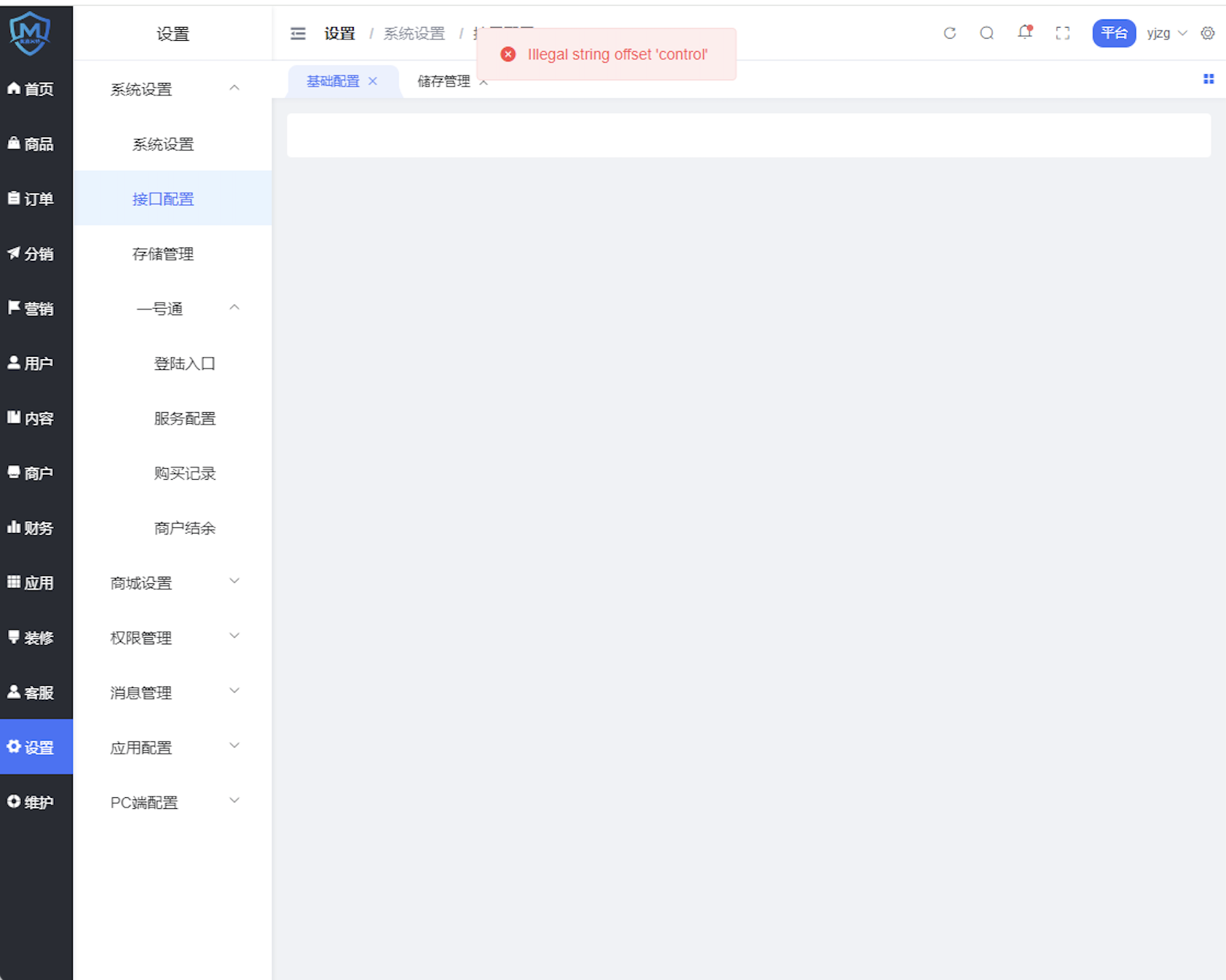Click the 平台 platform button
The height and width of the screenshot is (980, 1226).
pyautogui.click(x=1114, y=33)
